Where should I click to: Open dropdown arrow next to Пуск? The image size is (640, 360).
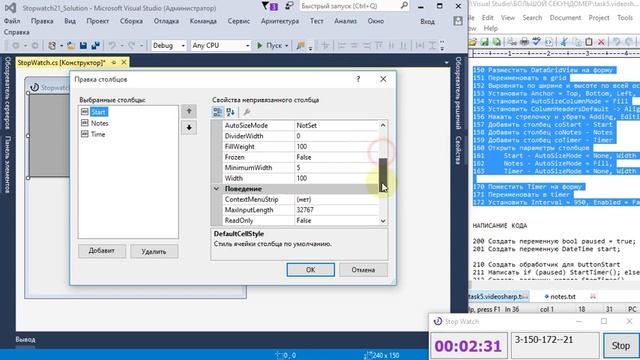pos(287,46)
